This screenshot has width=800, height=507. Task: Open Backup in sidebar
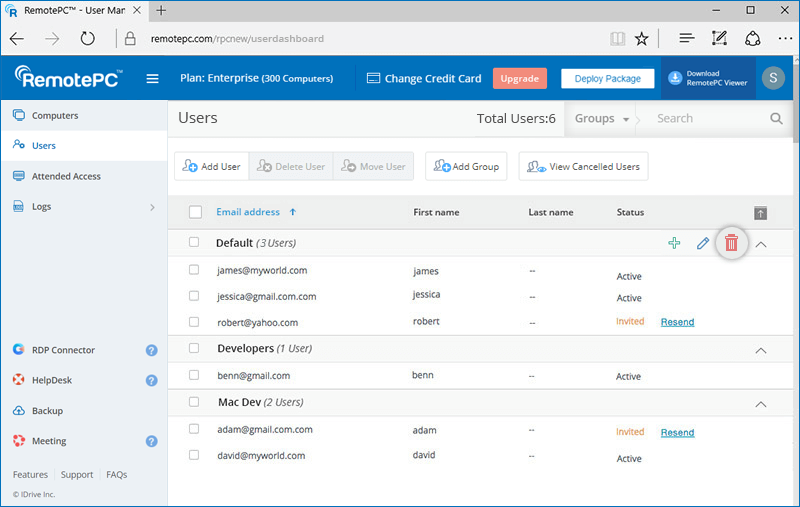tap(47, 411)
